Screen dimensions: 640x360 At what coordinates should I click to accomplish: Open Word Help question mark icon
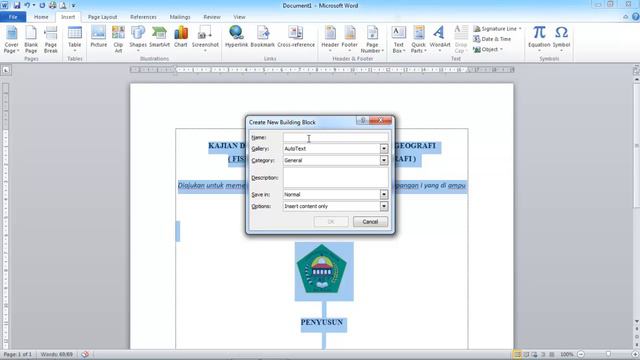point(636,17)
